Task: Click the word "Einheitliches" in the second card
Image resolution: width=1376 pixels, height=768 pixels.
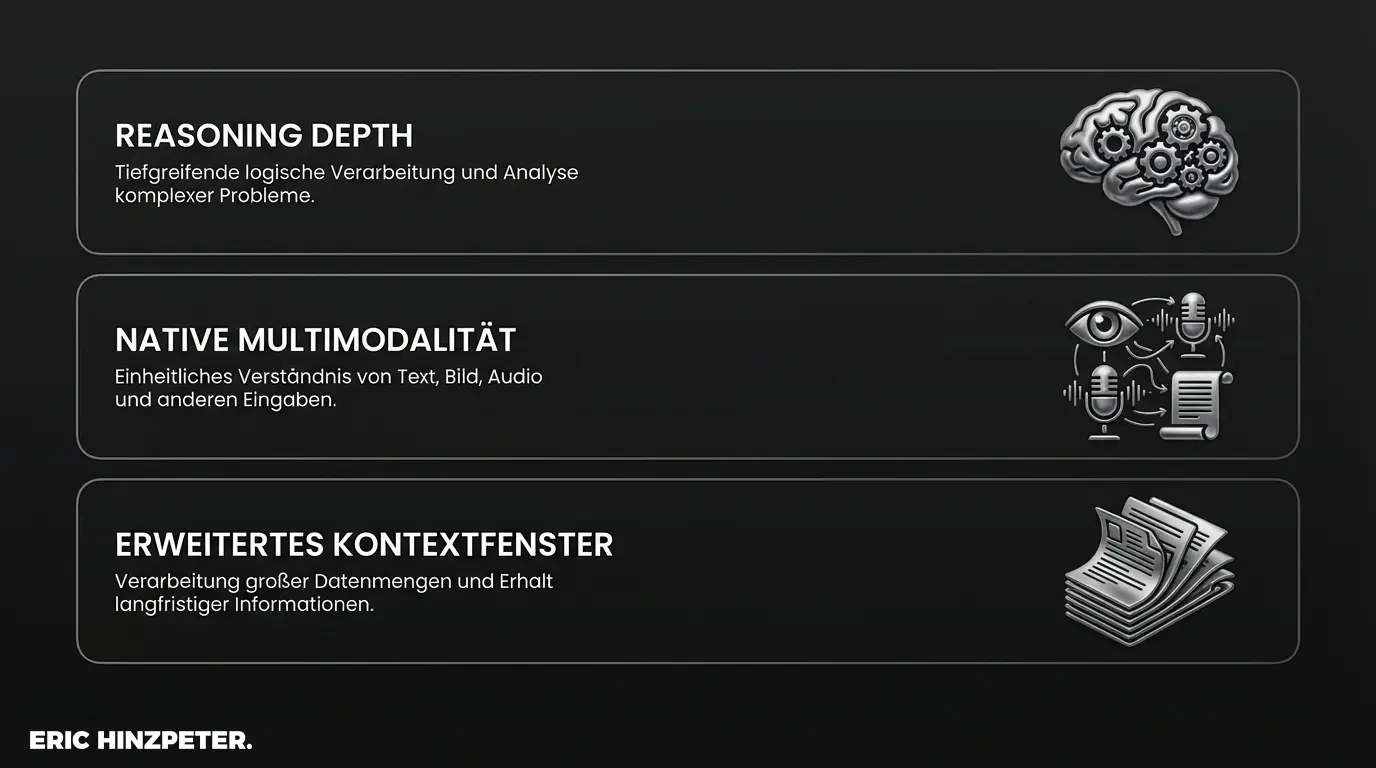Action: tap(174, 378)
